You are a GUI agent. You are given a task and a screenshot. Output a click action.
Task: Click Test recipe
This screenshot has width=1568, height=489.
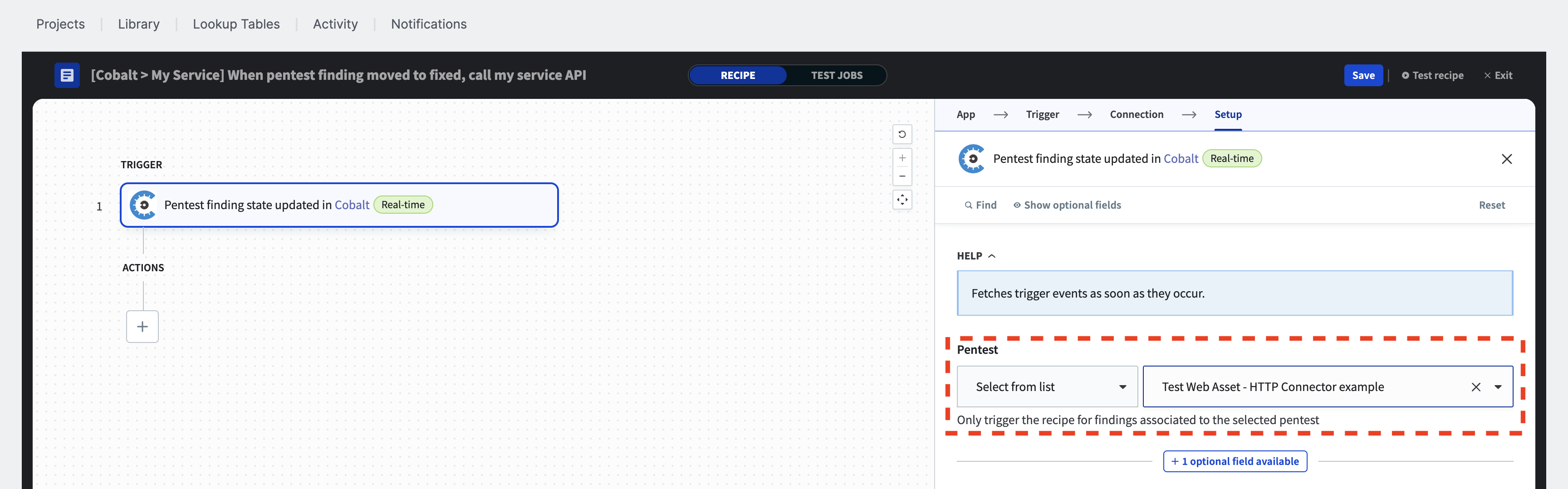[x=1432, y=75]
